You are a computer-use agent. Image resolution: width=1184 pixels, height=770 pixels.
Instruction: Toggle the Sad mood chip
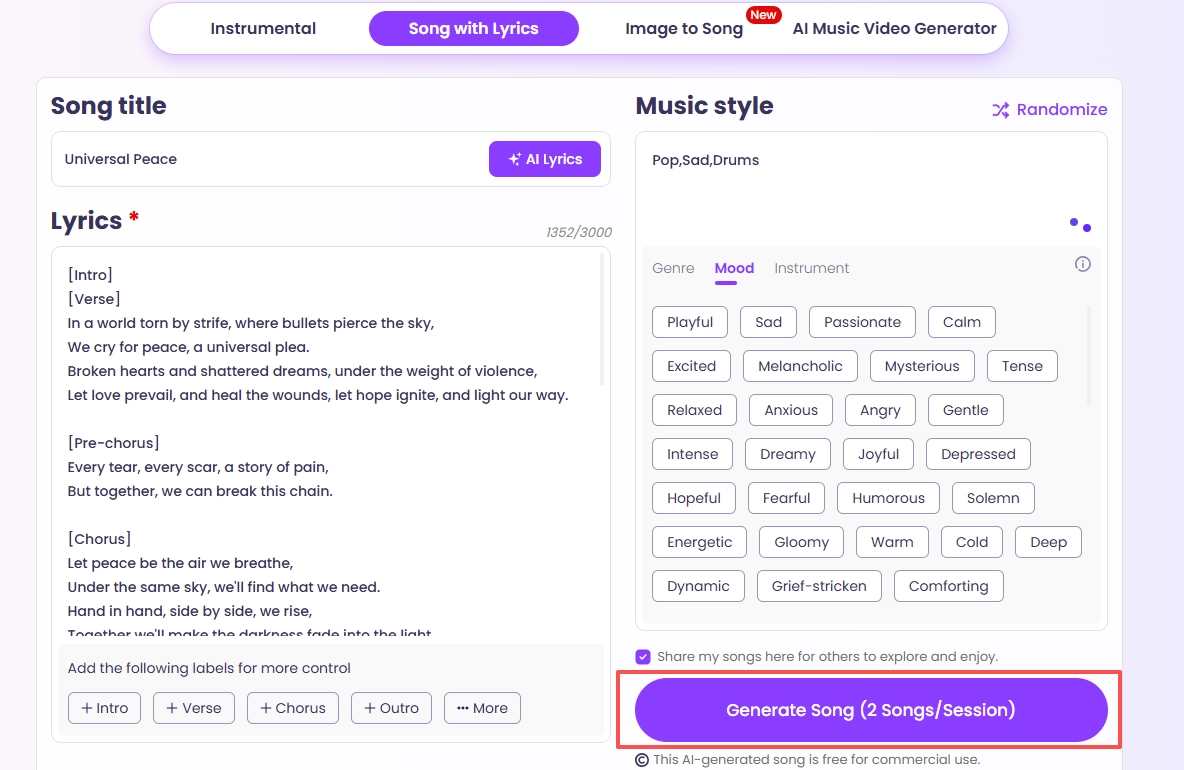[x=768, y=321]
